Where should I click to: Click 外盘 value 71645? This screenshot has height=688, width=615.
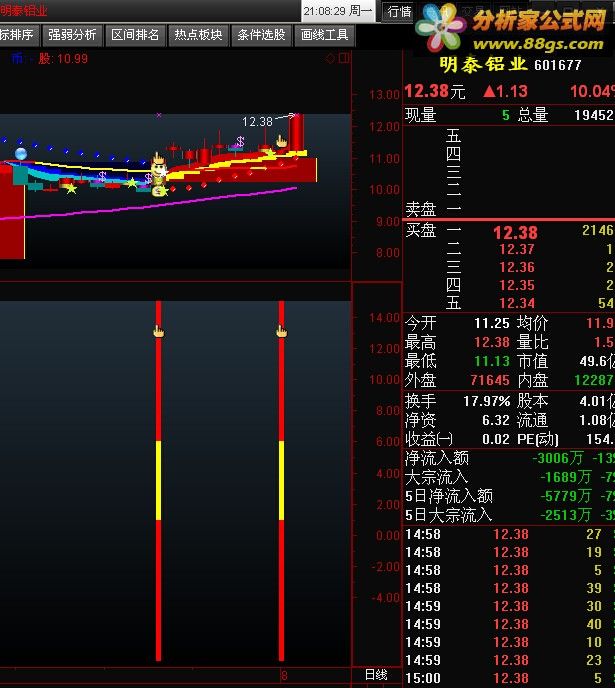(x=490, y=380)
